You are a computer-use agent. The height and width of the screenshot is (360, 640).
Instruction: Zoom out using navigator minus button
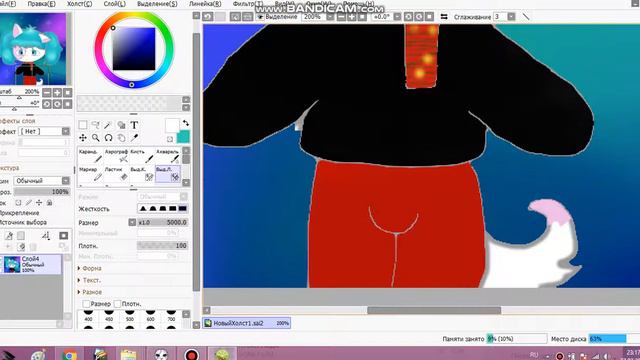pyautogui.click(x=47, y=92)
